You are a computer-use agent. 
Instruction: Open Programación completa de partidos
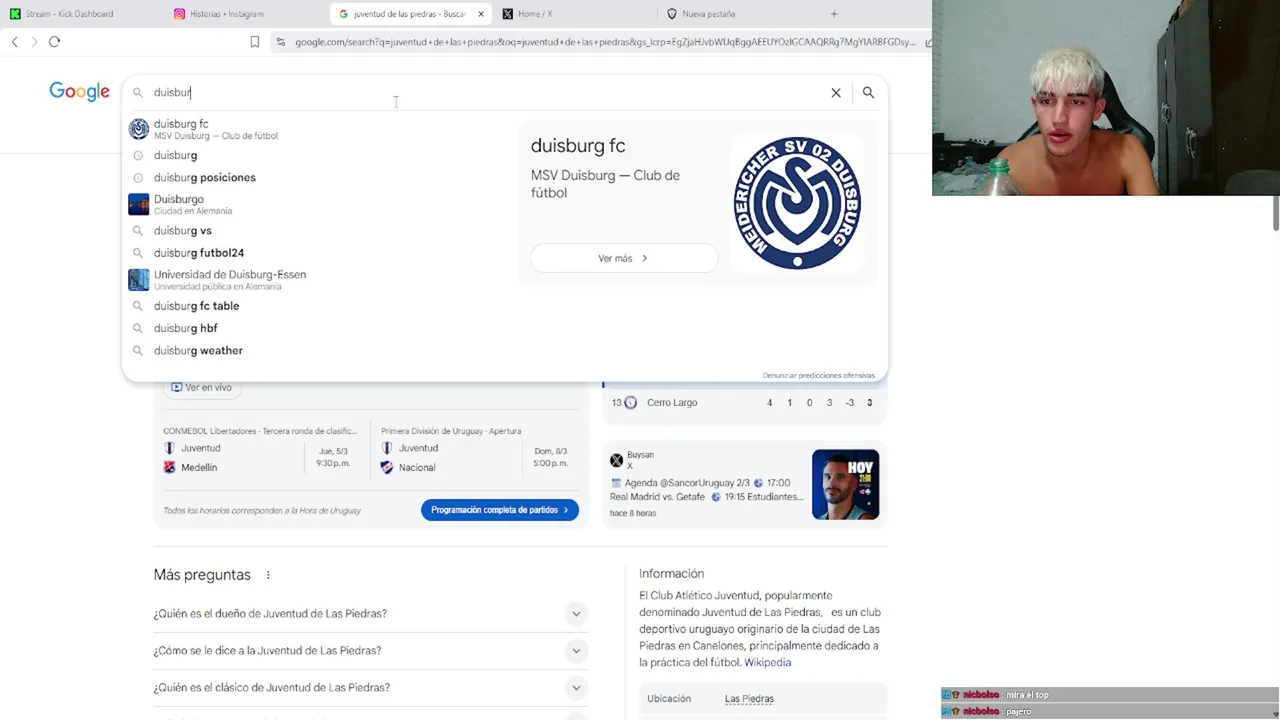click(499, 510)
